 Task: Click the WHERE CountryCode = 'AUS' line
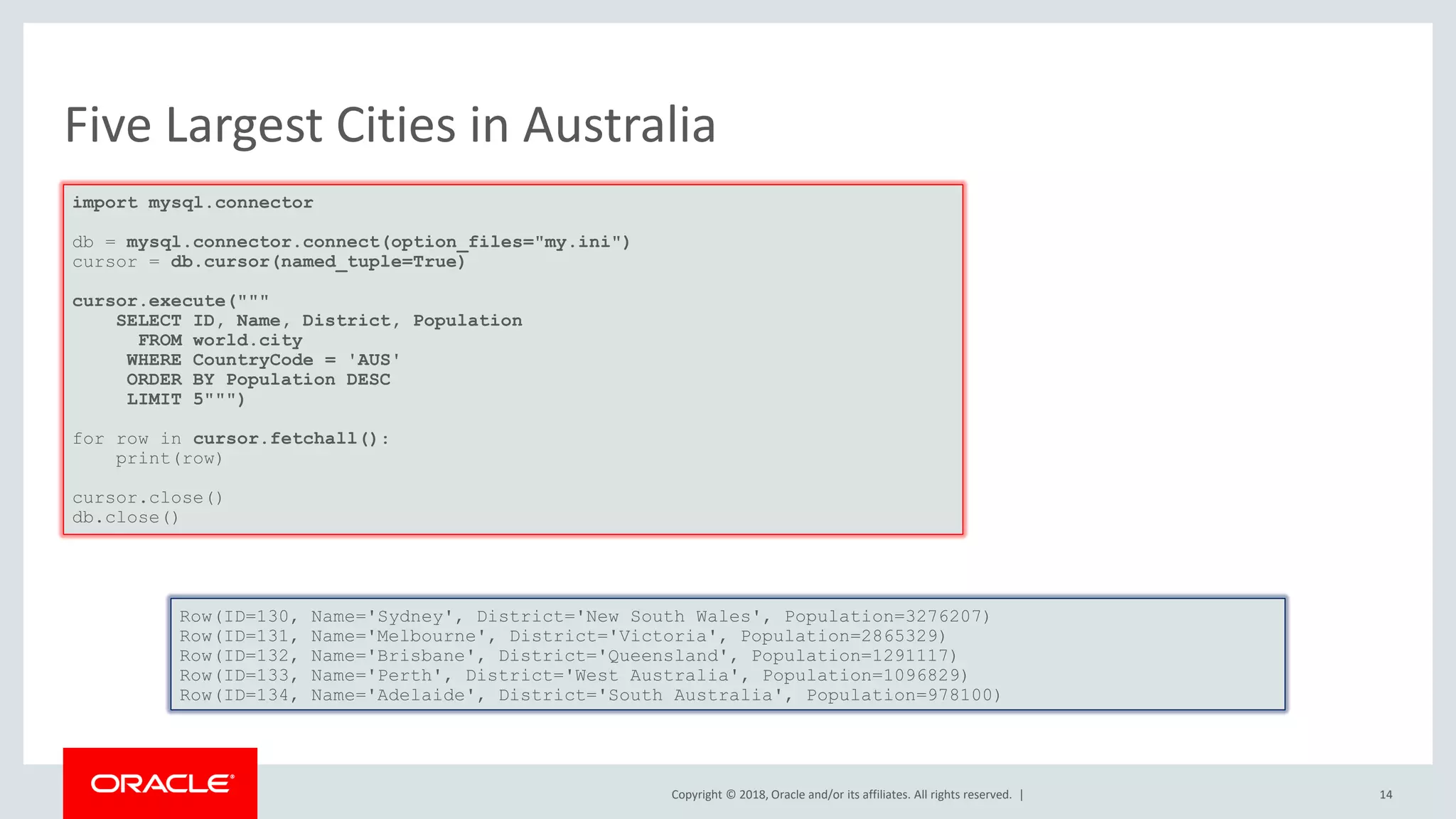(x=263, y=360)
